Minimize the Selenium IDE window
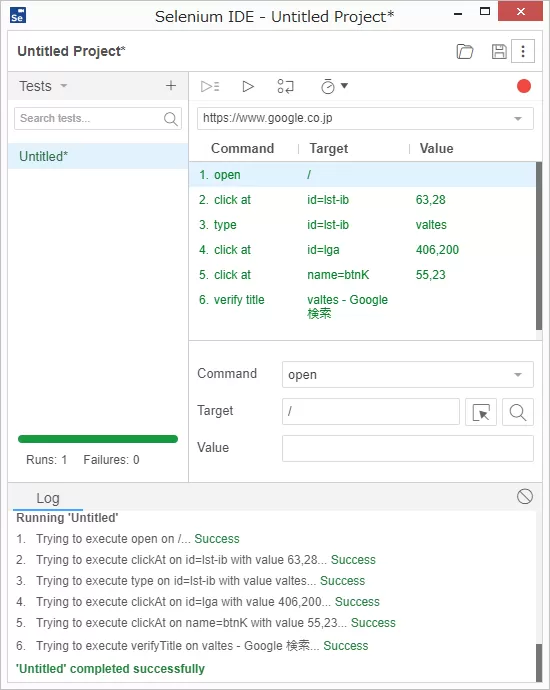 coord(458,13)
